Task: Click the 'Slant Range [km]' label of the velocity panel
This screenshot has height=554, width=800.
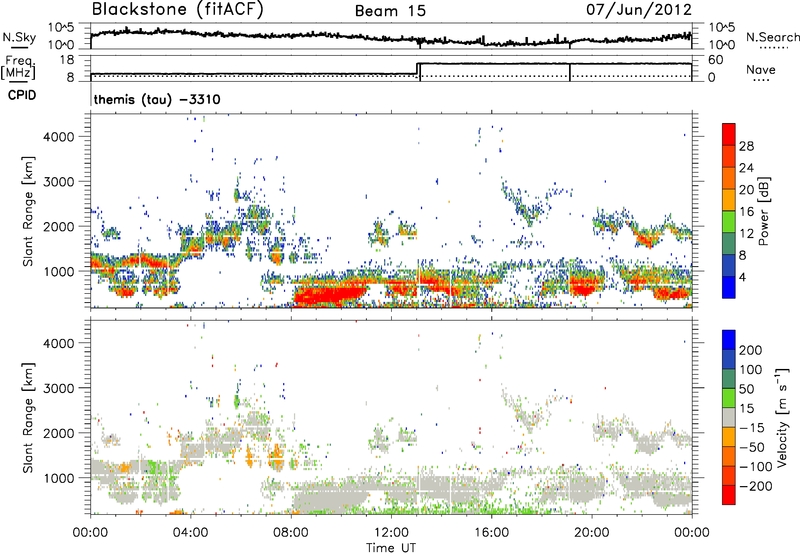Action: [x=28, y=417]
